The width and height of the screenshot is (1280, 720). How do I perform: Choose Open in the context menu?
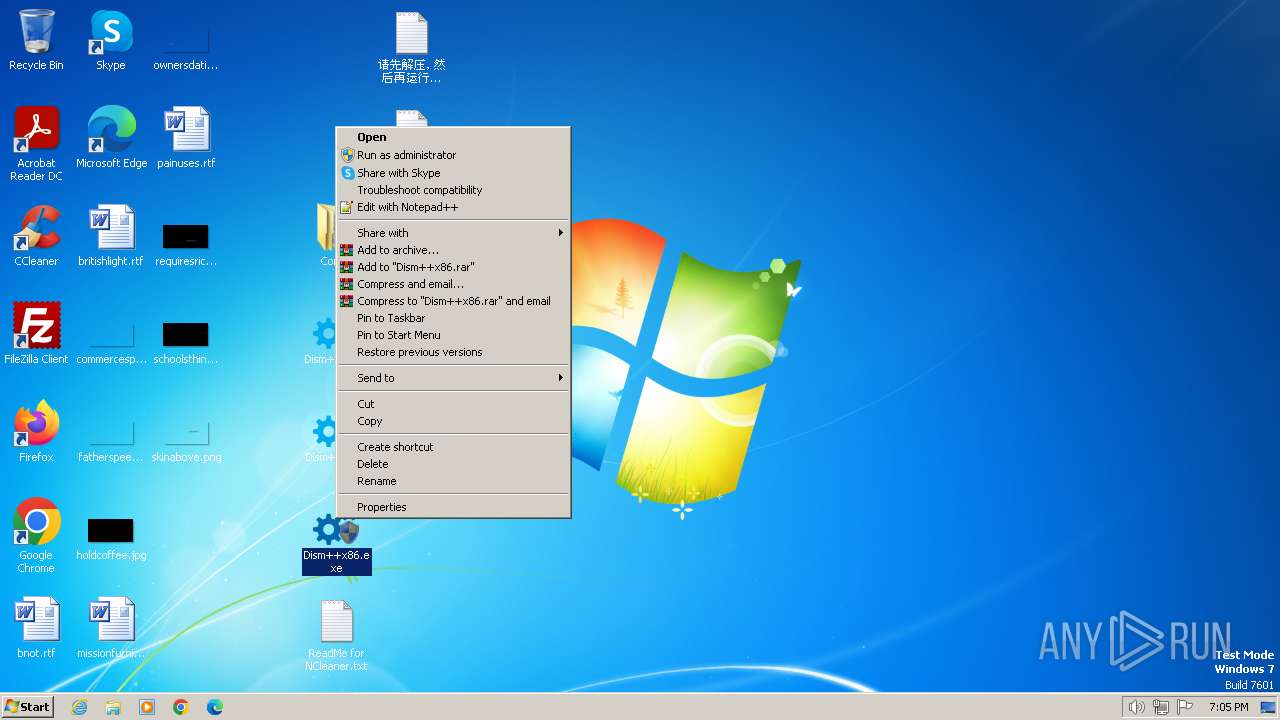pyautogui.click(x=453, y=137)
